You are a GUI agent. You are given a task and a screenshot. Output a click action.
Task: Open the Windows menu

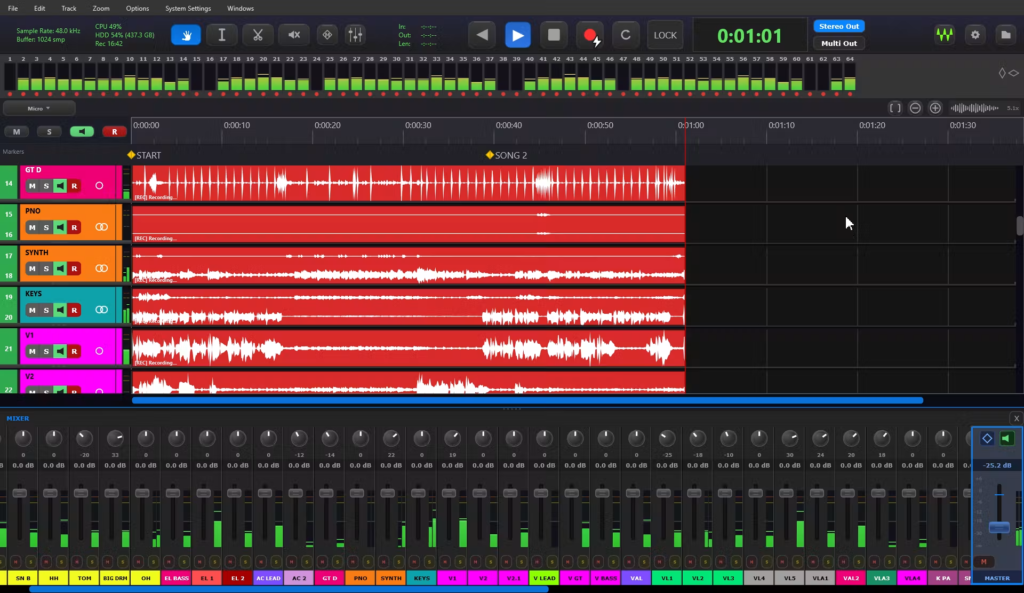[x=240, y=8]
